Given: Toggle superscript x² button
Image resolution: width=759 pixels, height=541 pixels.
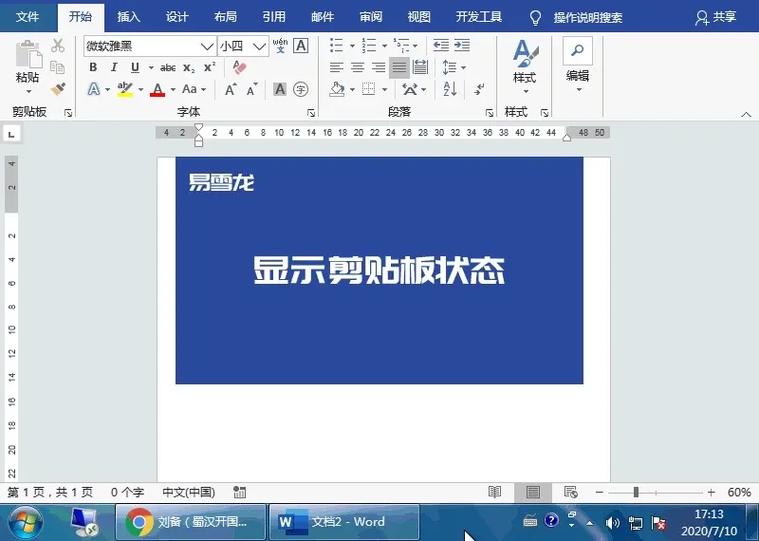Looking at the screenshot, I should (210, 67).
